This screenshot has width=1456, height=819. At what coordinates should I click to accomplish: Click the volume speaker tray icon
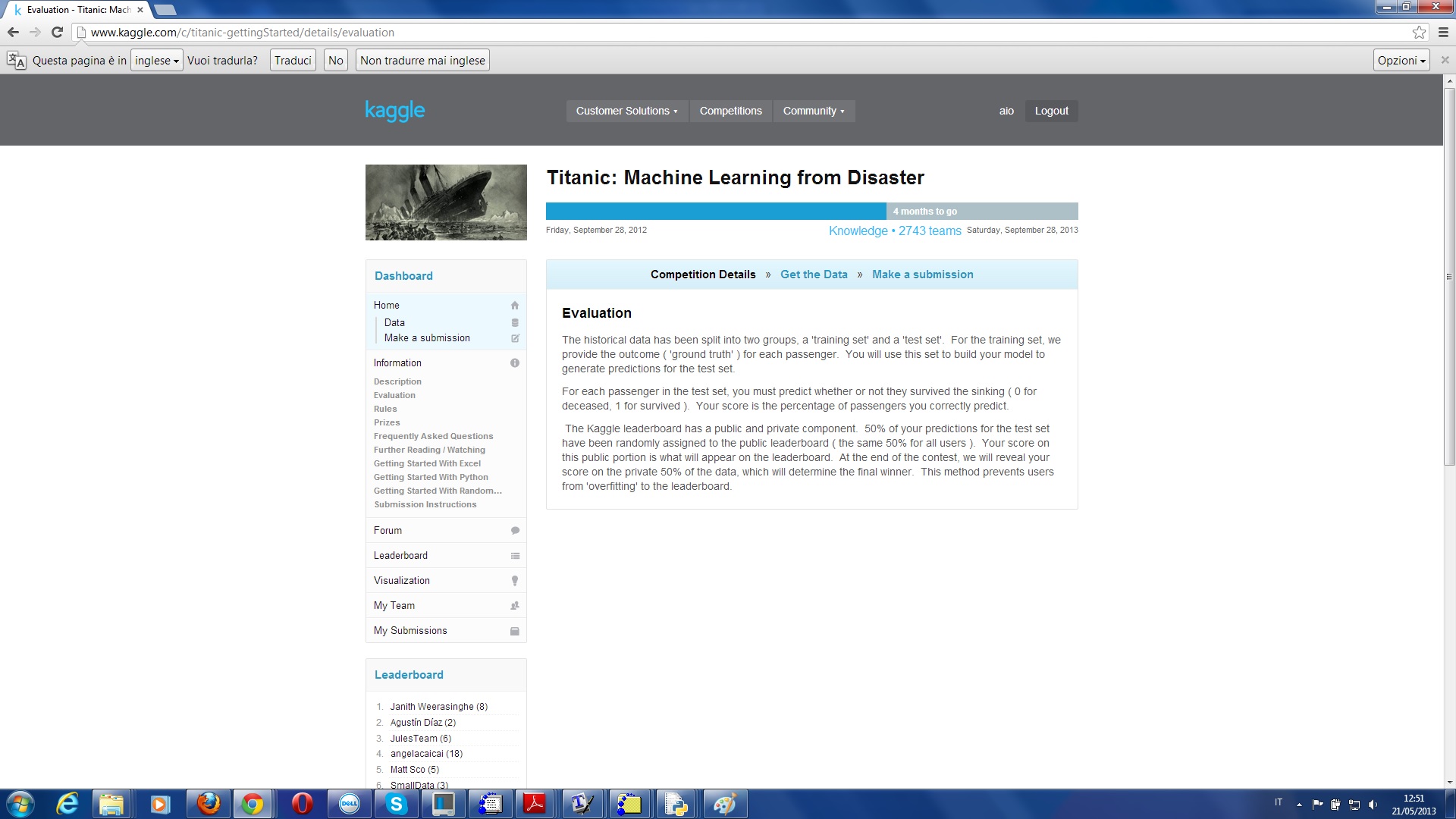pyautogui.click(x=1373, y=805)
